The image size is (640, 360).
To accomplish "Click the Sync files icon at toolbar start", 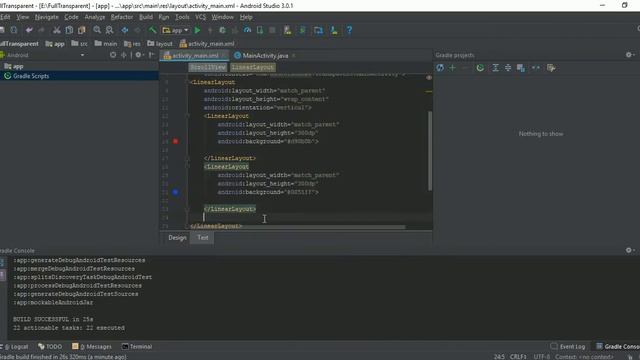I will point(13,30).
